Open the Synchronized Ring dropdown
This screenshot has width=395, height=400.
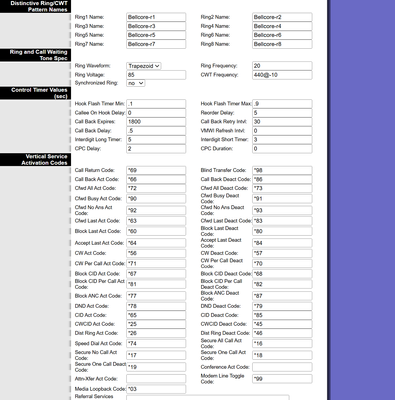click(x=136, y=83)
